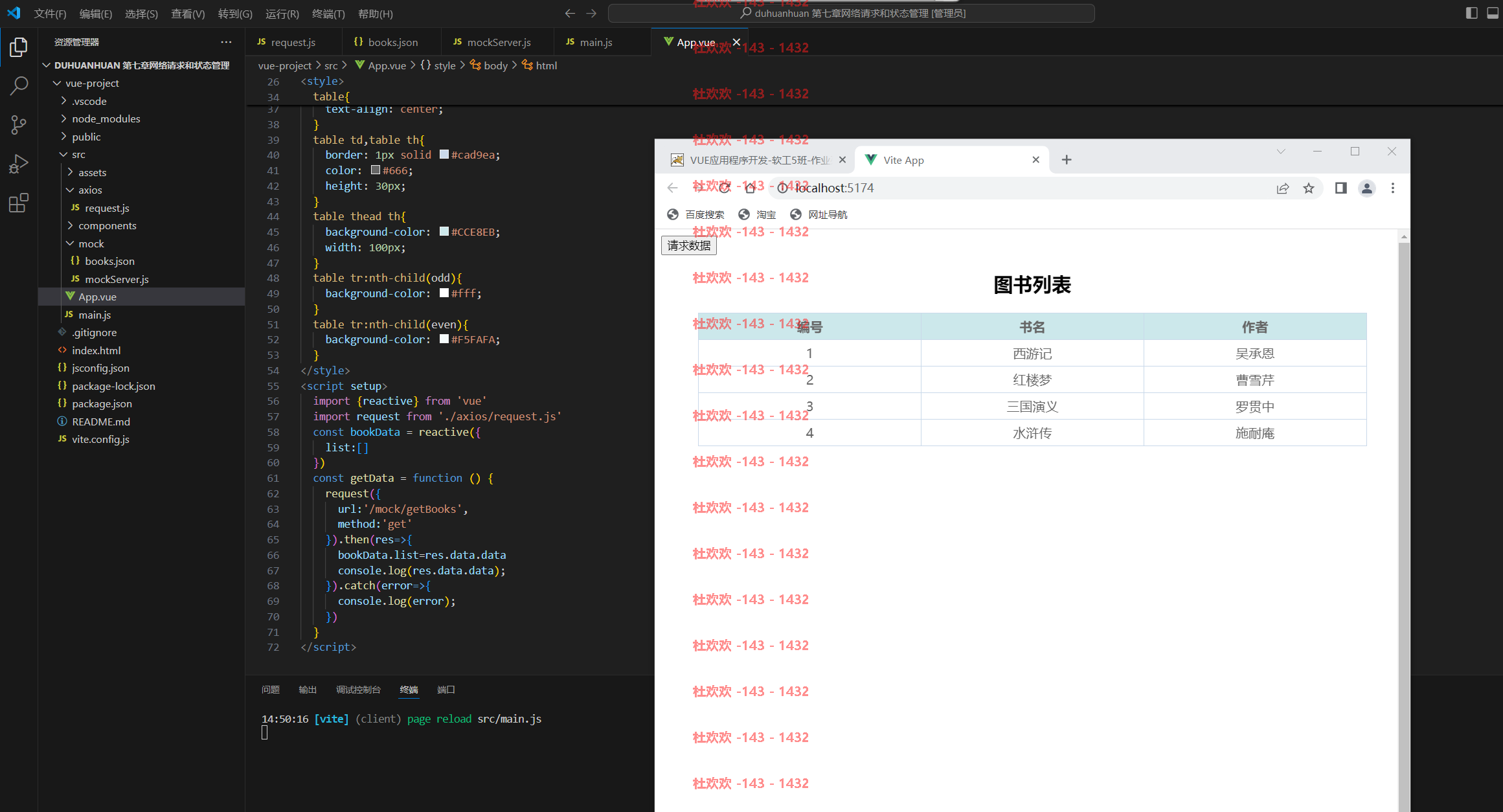Screen dimensions: 1503x812
Task: Toggle primary sidebar layout icon
Action: 1471,13
